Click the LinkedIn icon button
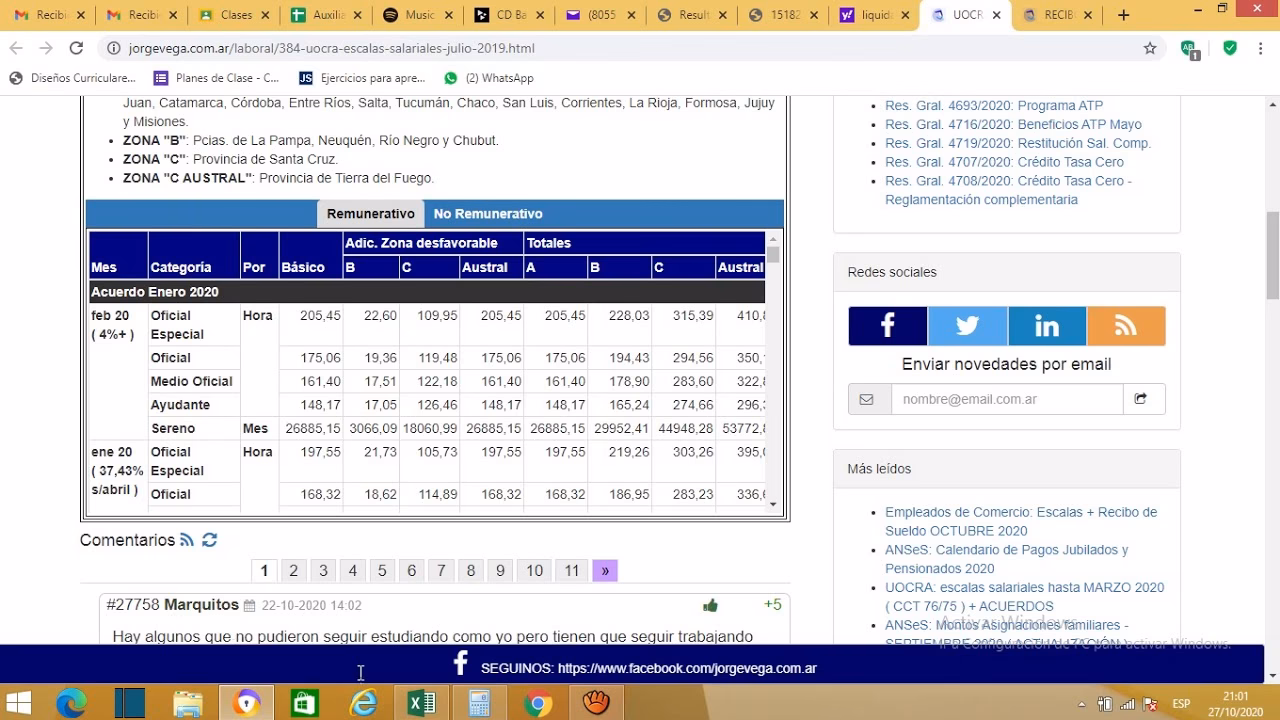 point(1046,326)
